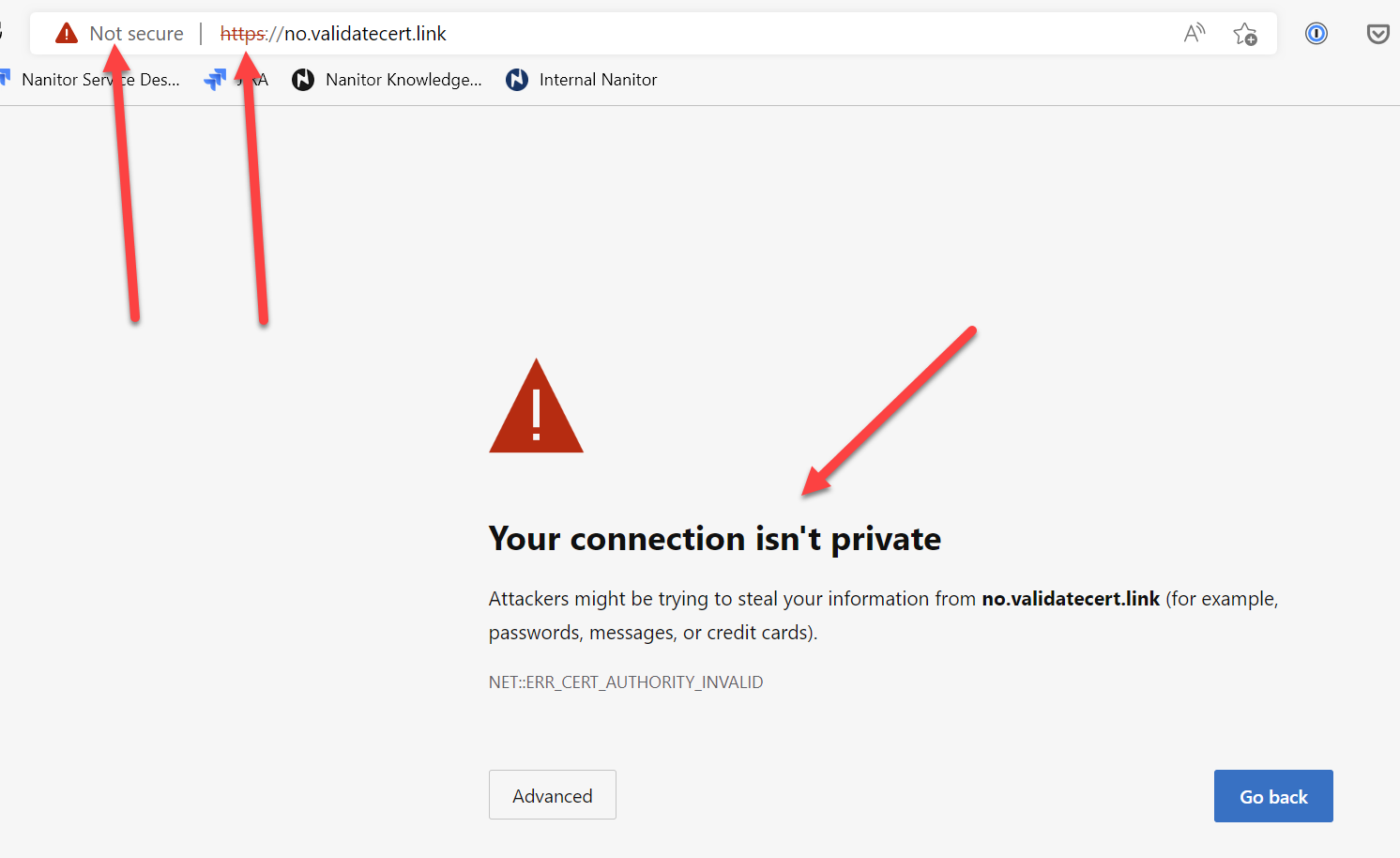The image size is (1400, 858).
Task: Click the red warning triangle in address bar
Action: 67,34
